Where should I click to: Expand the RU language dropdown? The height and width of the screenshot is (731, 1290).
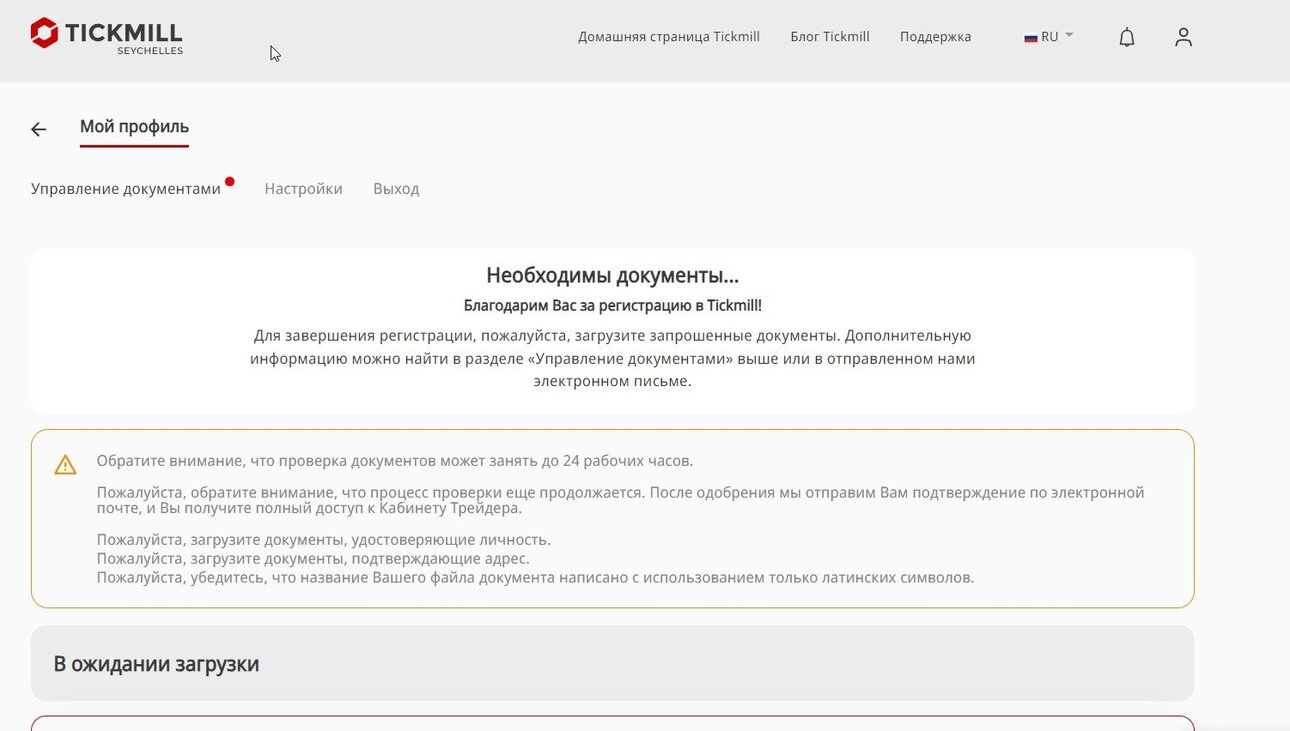pyautogui.click(x=1049, y=36)
